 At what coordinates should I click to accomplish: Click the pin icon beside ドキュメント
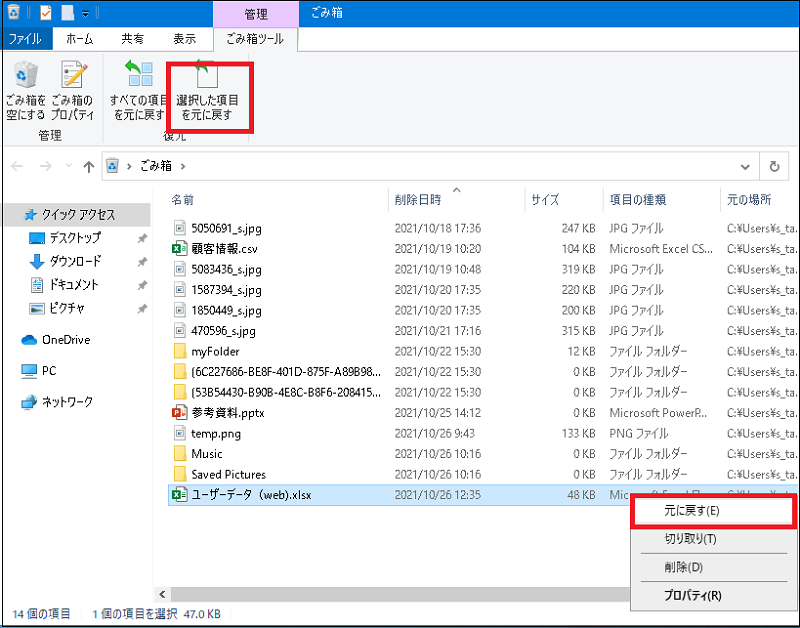[x=142, y=285]
